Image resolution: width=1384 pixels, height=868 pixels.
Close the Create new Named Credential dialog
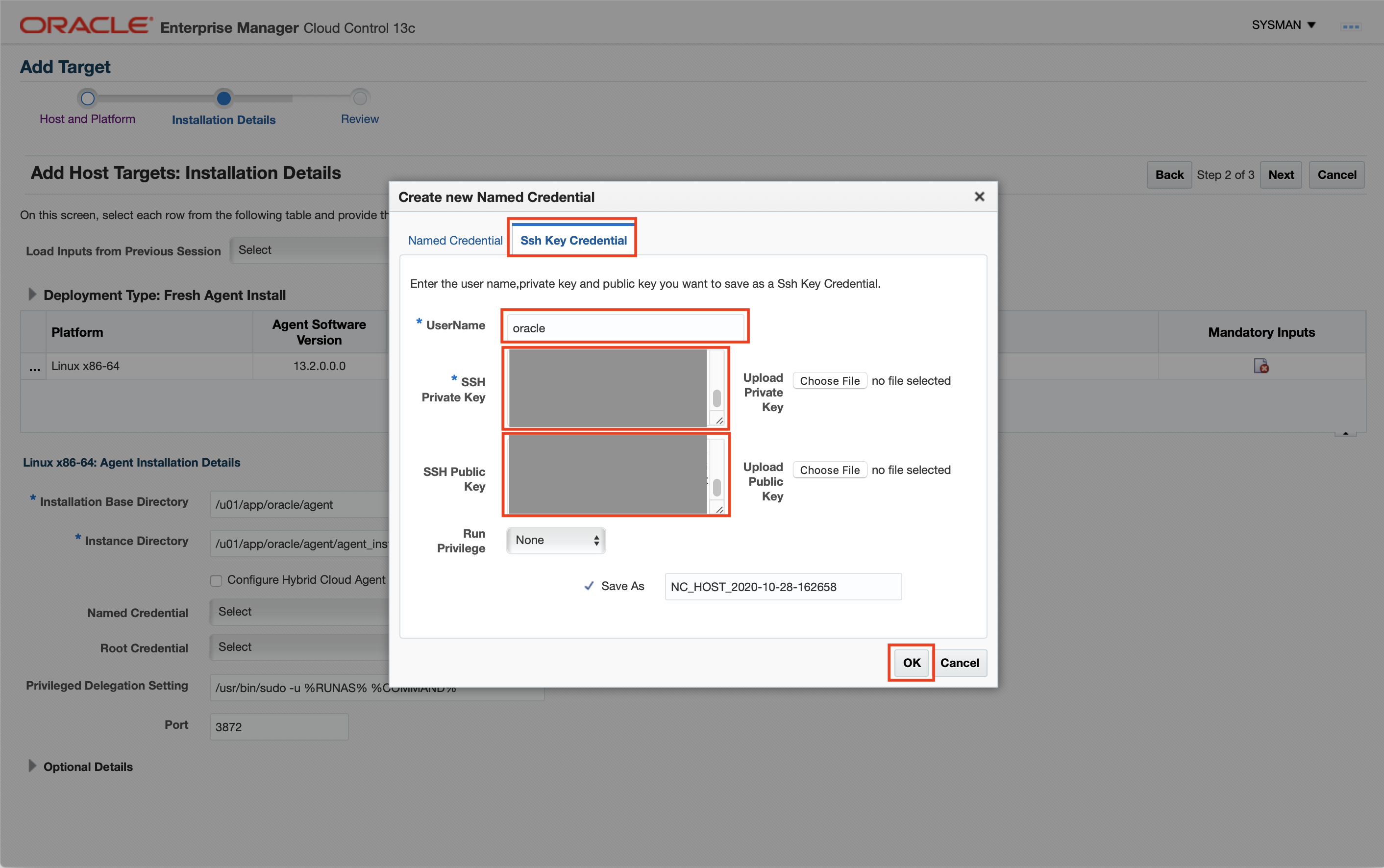tap(979, 197)
